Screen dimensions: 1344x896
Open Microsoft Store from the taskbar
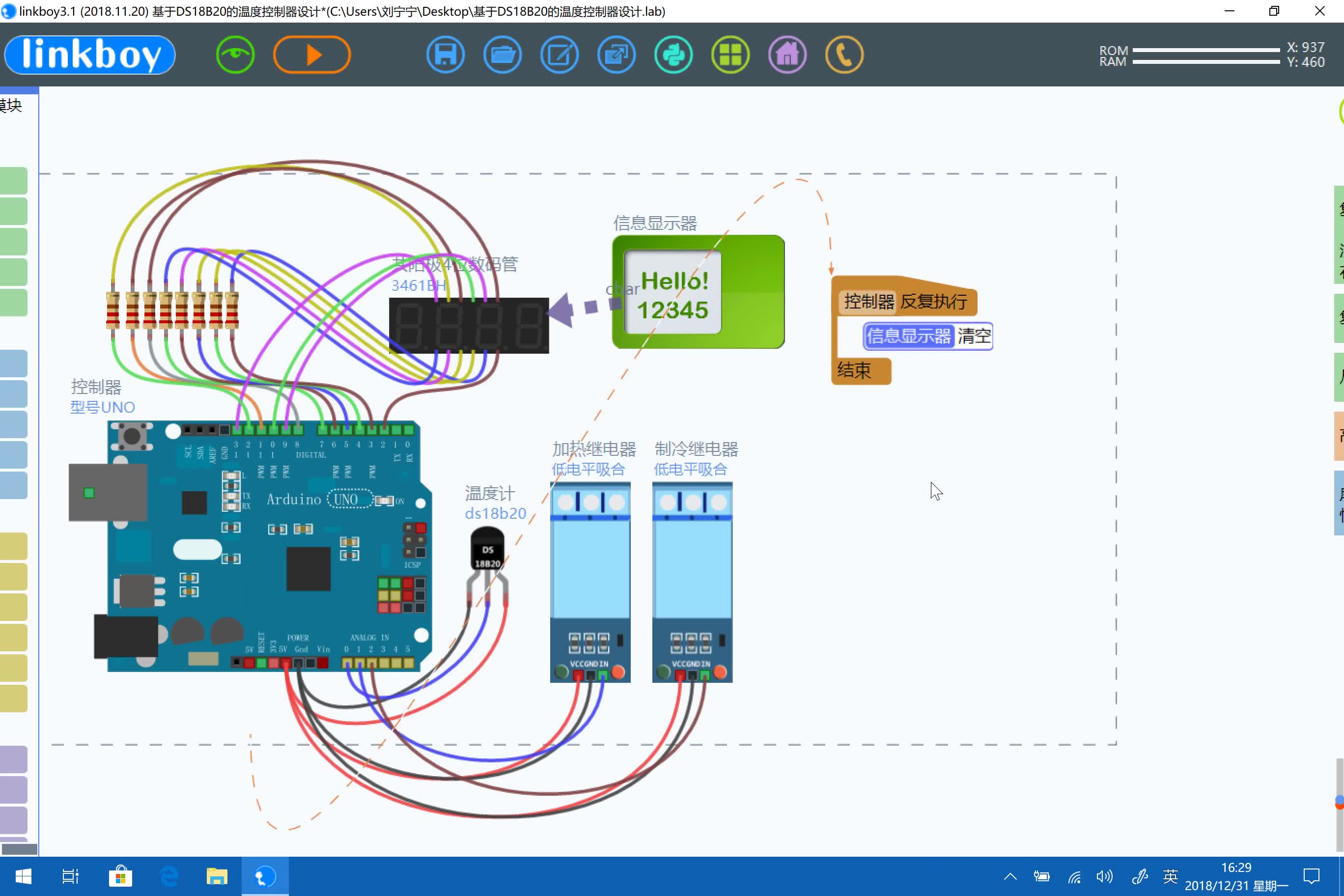point(120,876)
